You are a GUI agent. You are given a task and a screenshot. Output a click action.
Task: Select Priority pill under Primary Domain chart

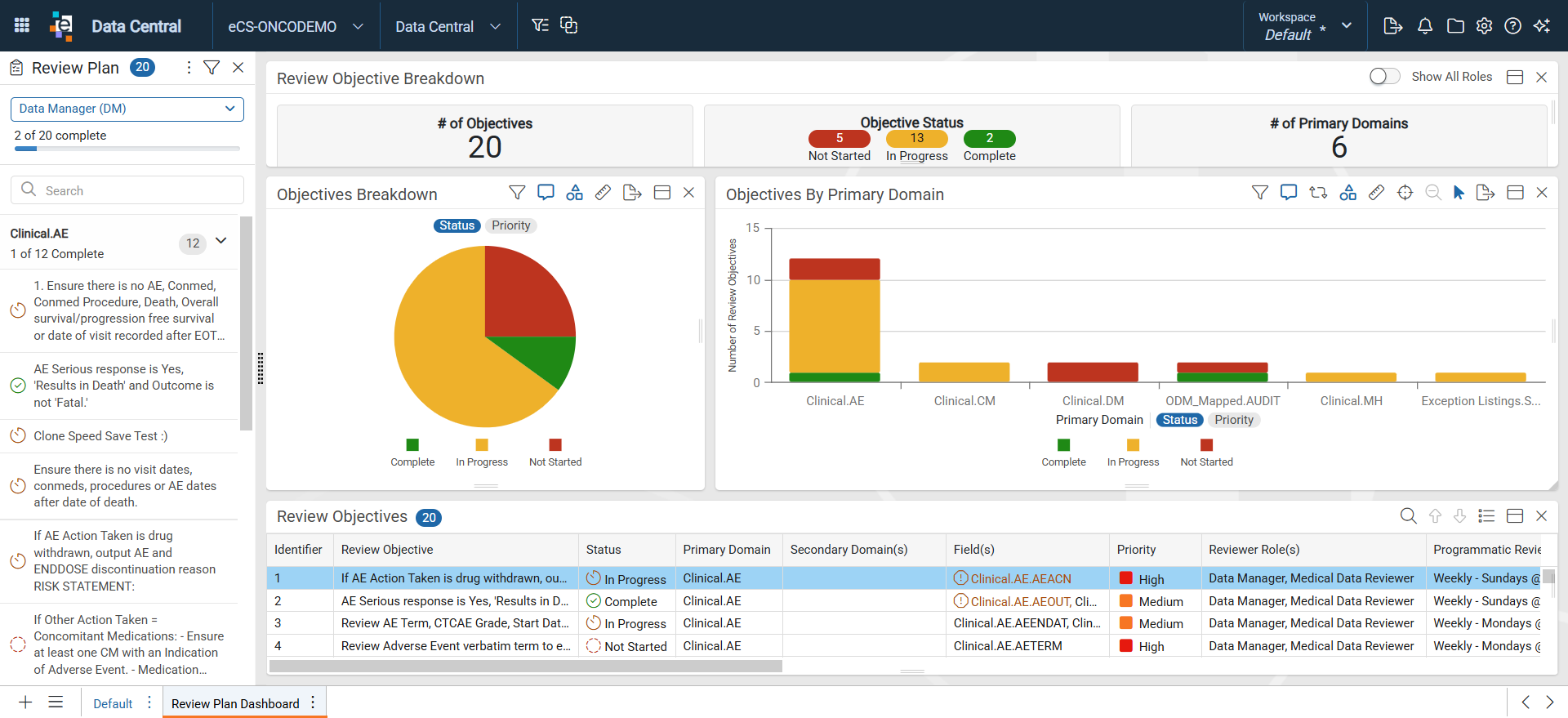pyautogui.click(x=1234, y=420)
